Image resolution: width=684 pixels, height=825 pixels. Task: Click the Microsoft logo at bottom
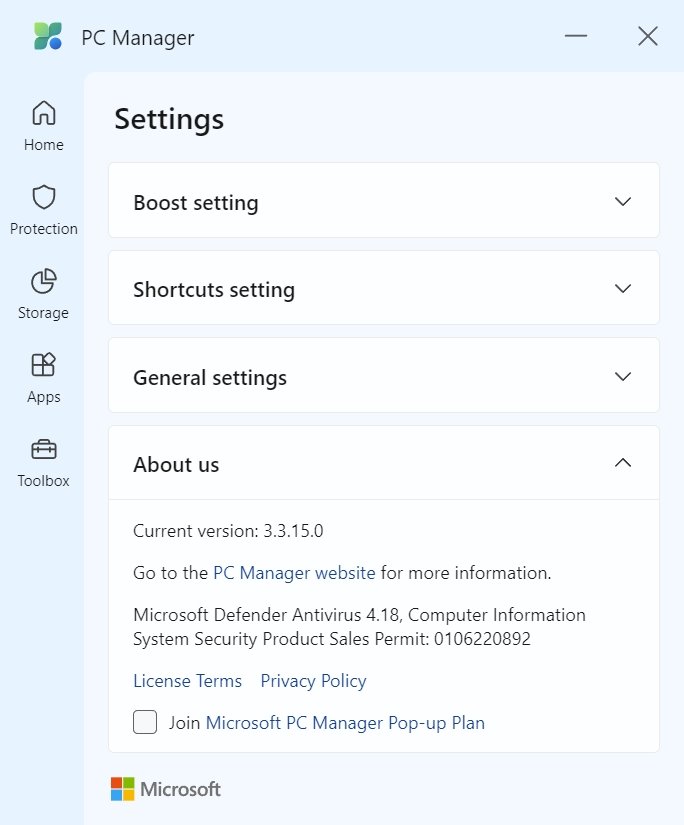(x=166, y=789)
